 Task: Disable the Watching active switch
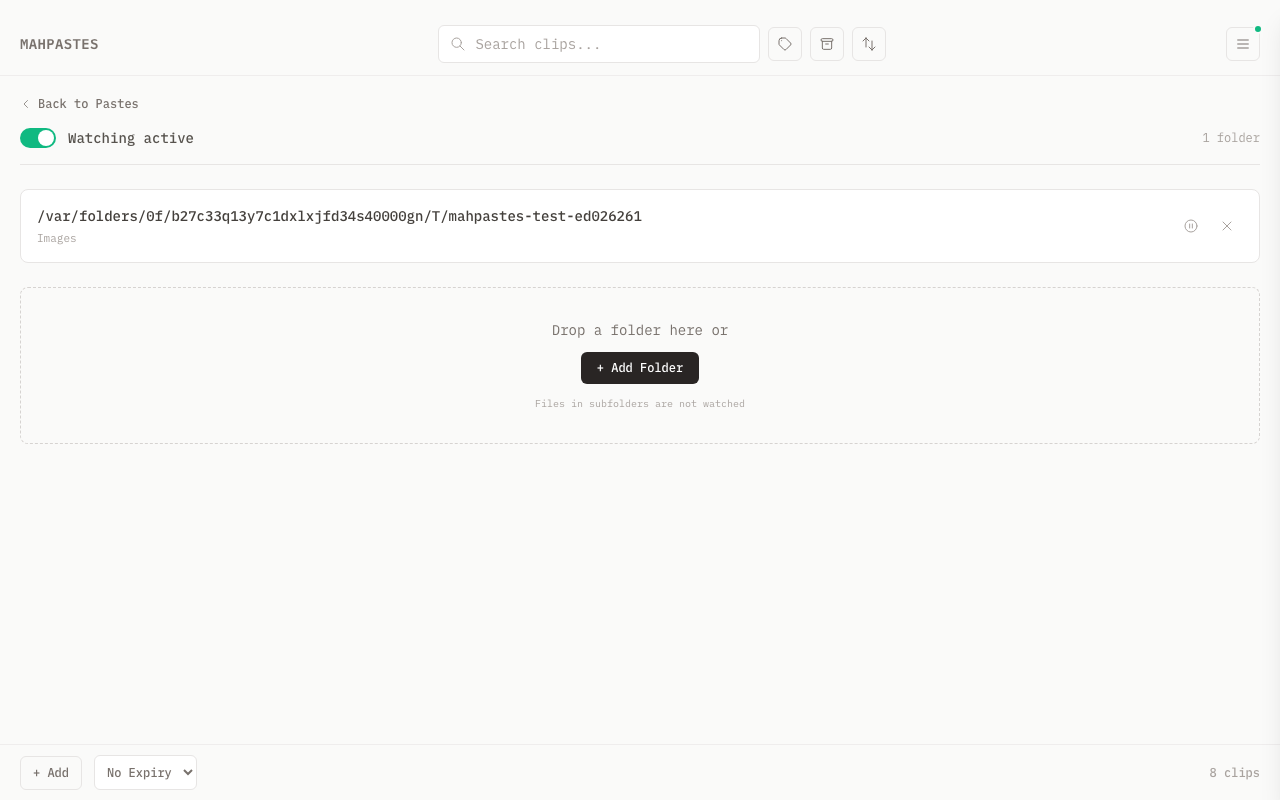click(38, 138)
